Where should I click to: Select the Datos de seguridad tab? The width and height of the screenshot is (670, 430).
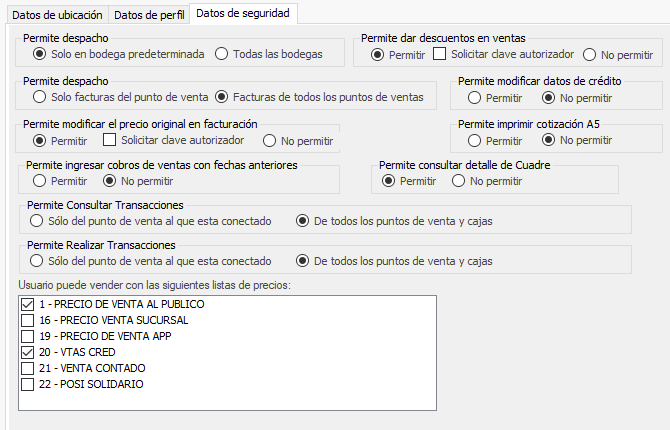(244, 14)
